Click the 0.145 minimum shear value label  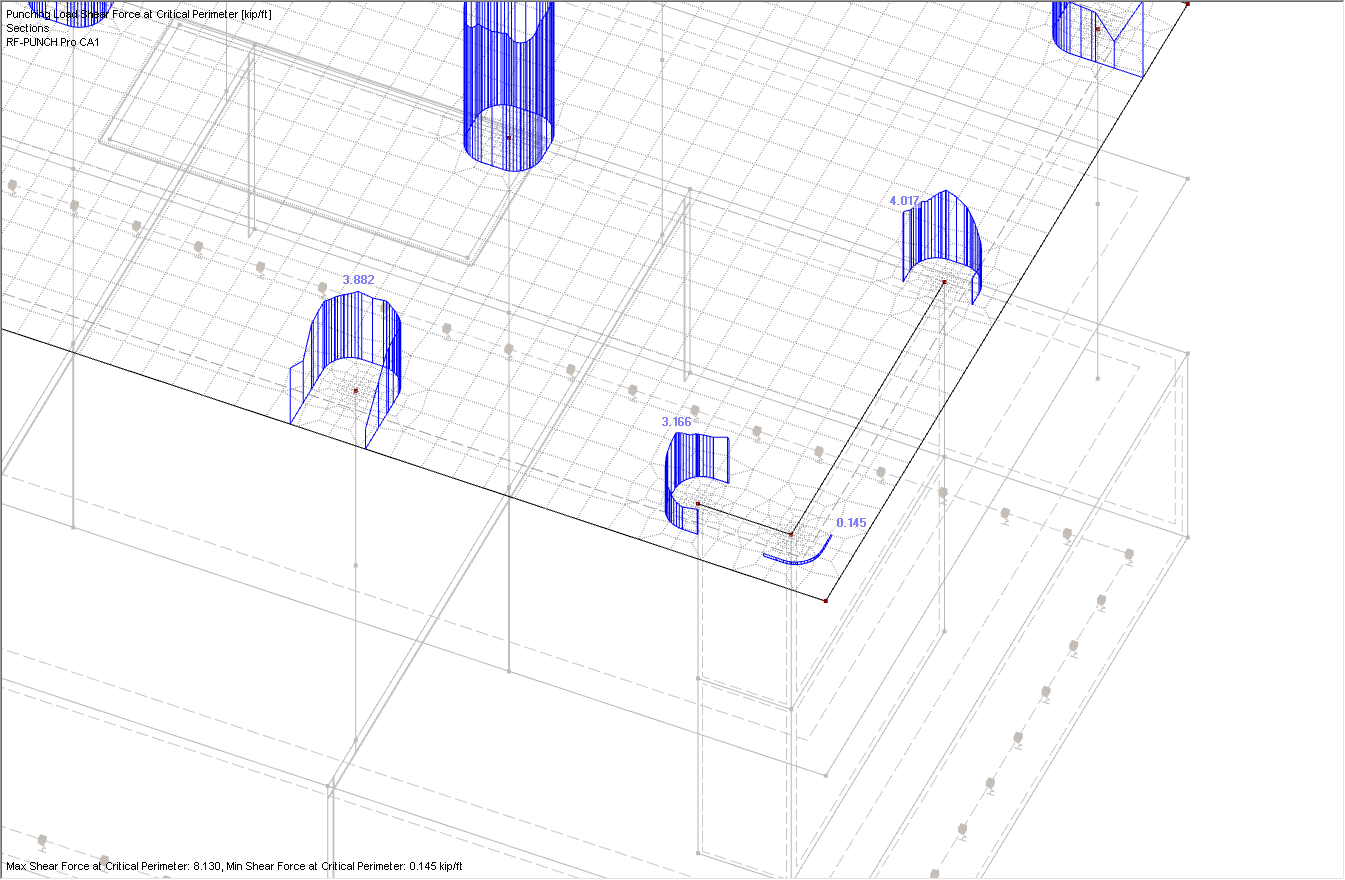(x=849, y=523)
